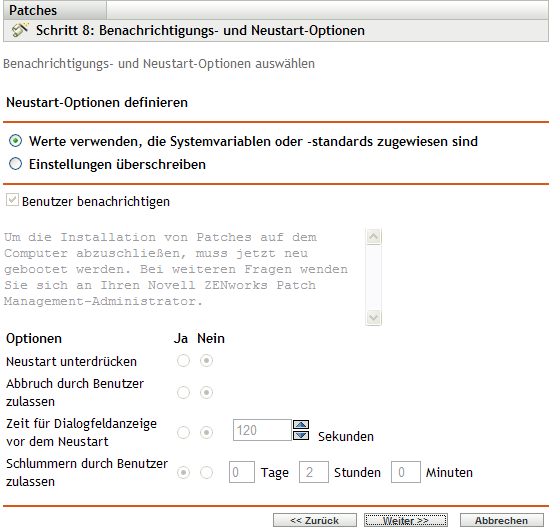
Task: Click the 'Neustart-Optionen definieren' heading
Action: 97,102
